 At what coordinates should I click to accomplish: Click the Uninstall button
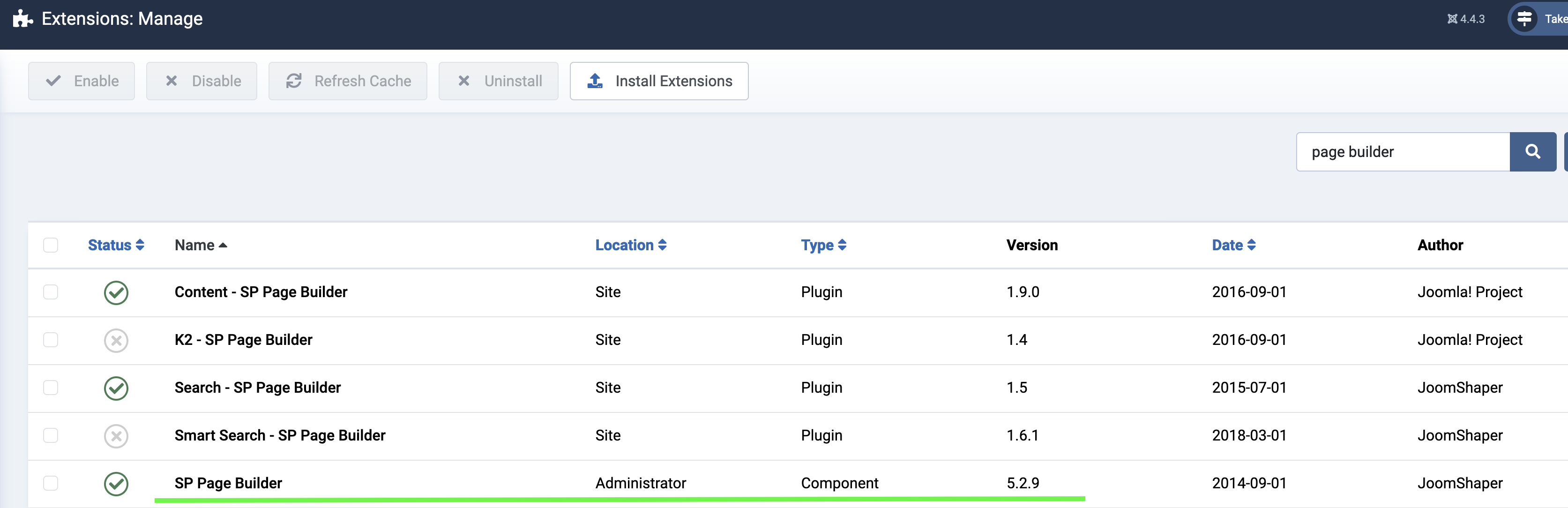[498, 81]
